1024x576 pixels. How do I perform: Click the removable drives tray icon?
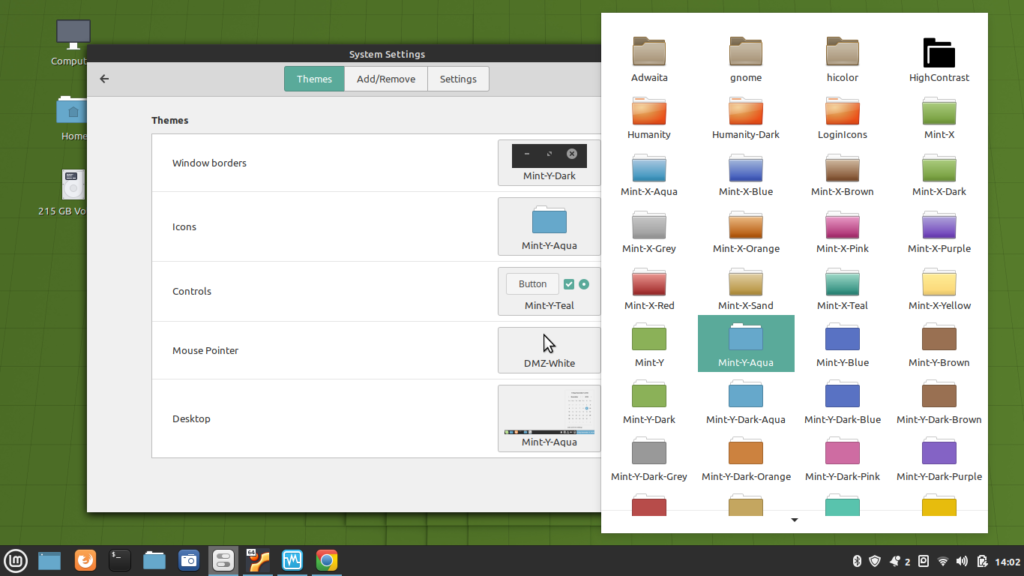923,561
